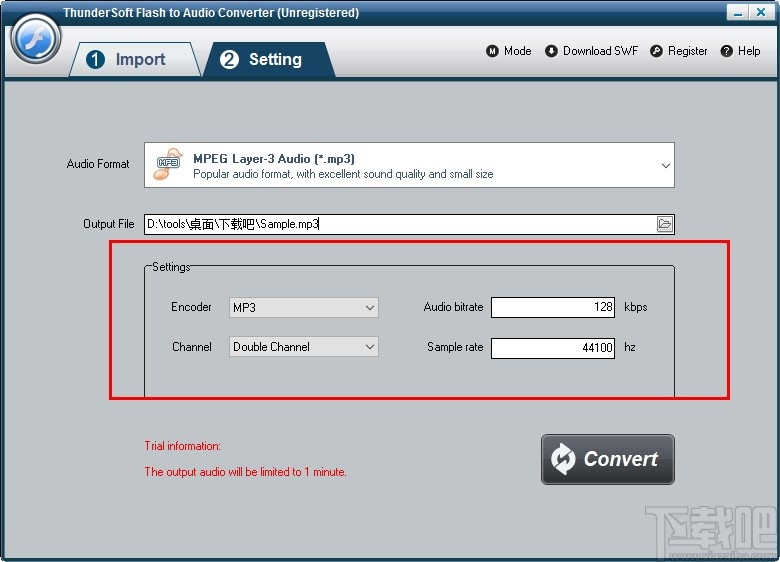Click the 'kbps' unit label
Viewport: 780px width, 562px height.
635,307
